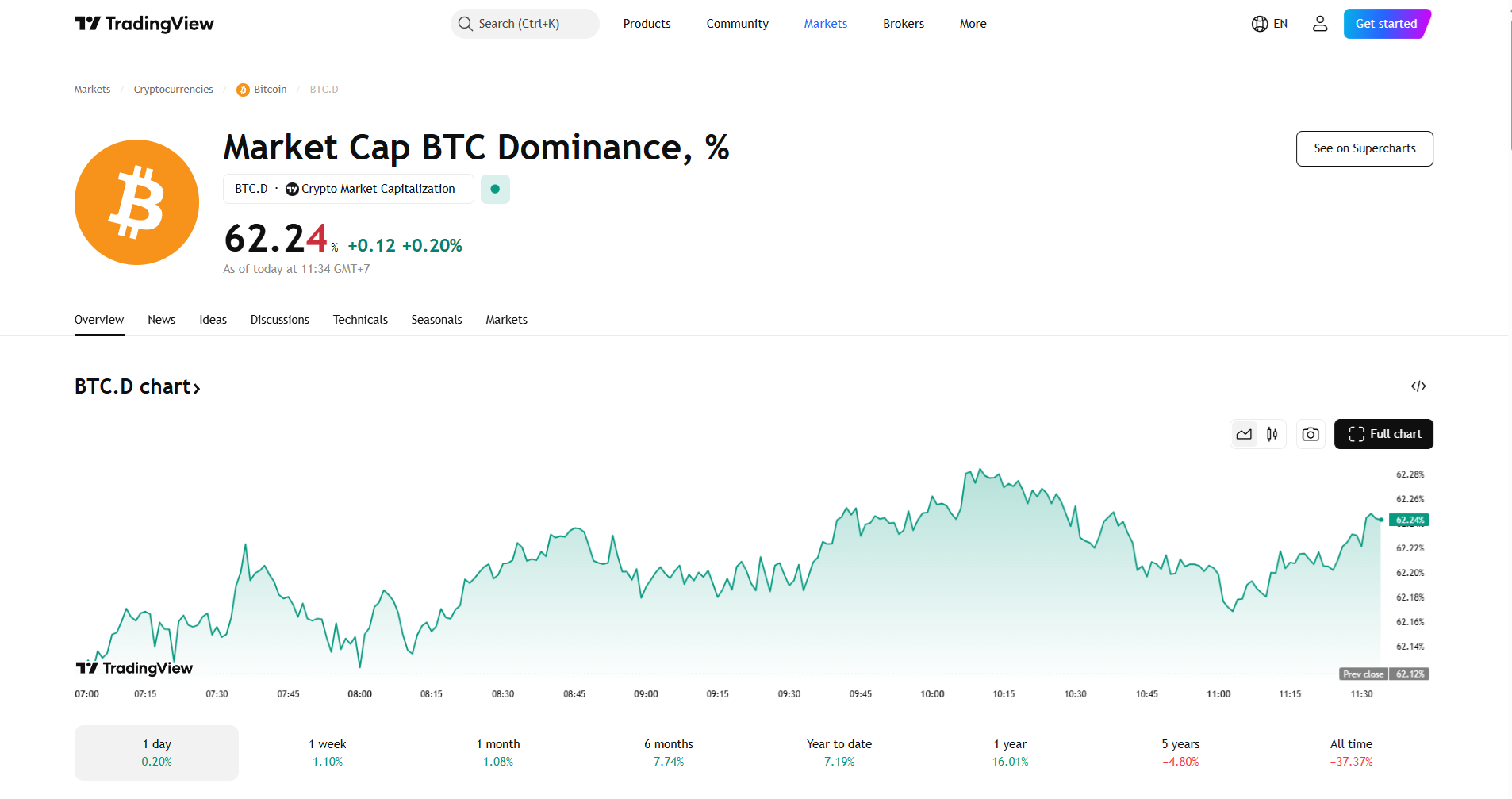Screen dimensions: 1512x799
Task: Select the 1 day range
Action: pyautogui.click(x=156, y=752)
